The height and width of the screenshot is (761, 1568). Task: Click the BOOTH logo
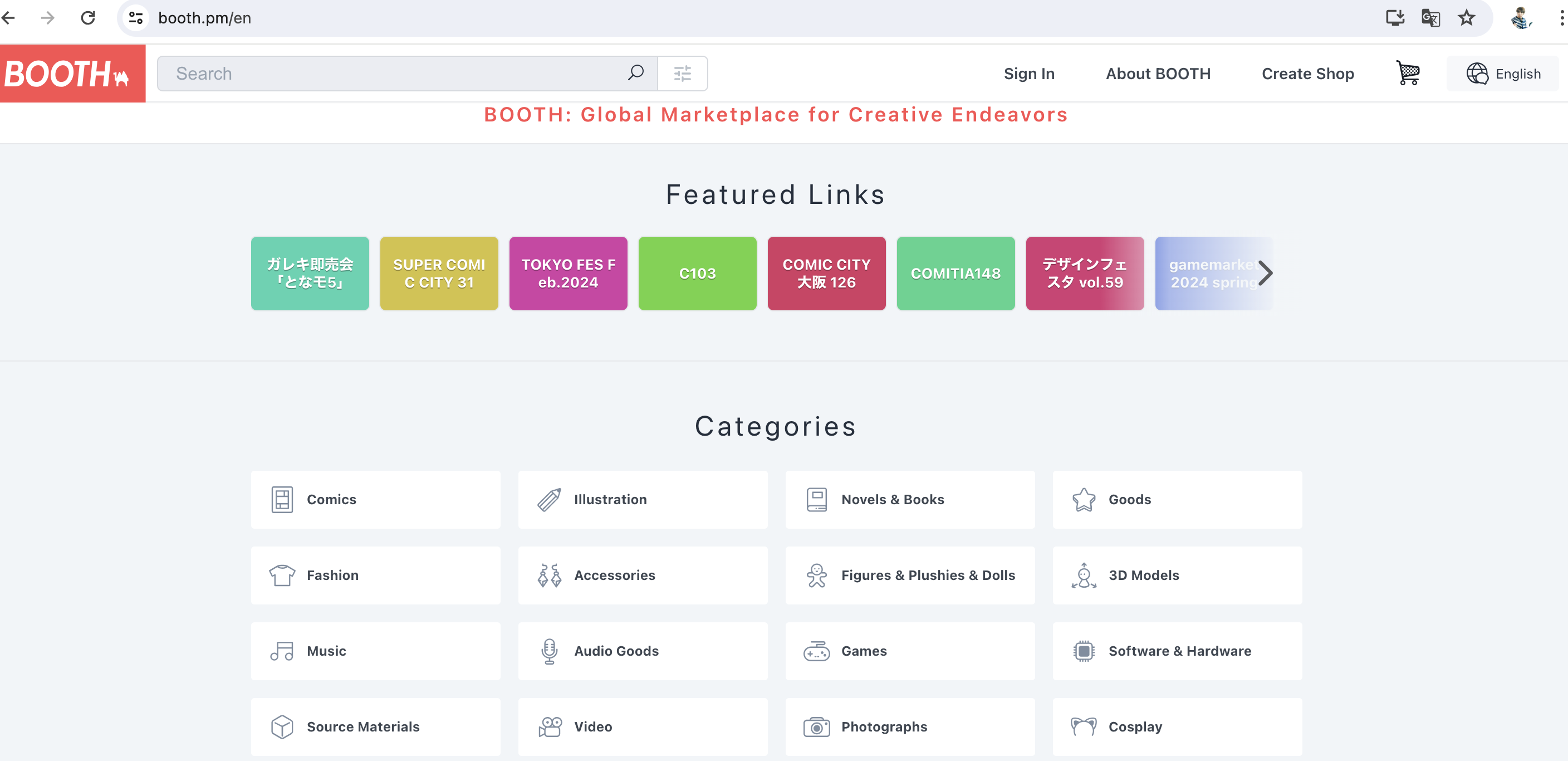(72, 73)
